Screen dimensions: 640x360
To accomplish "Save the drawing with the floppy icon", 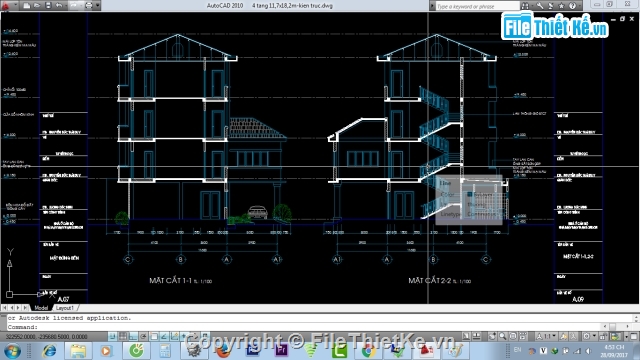I will [x=48, y=6].
